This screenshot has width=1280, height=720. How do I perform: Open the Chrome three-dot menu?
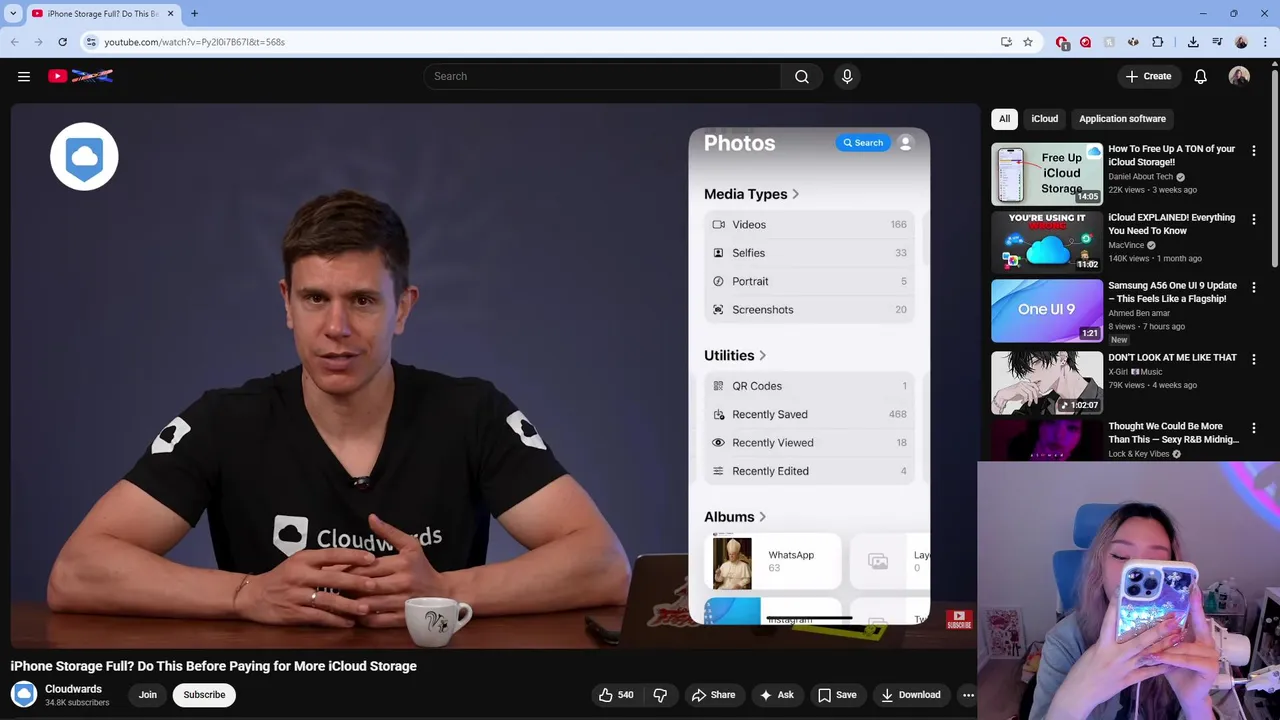coord(1265,42)
